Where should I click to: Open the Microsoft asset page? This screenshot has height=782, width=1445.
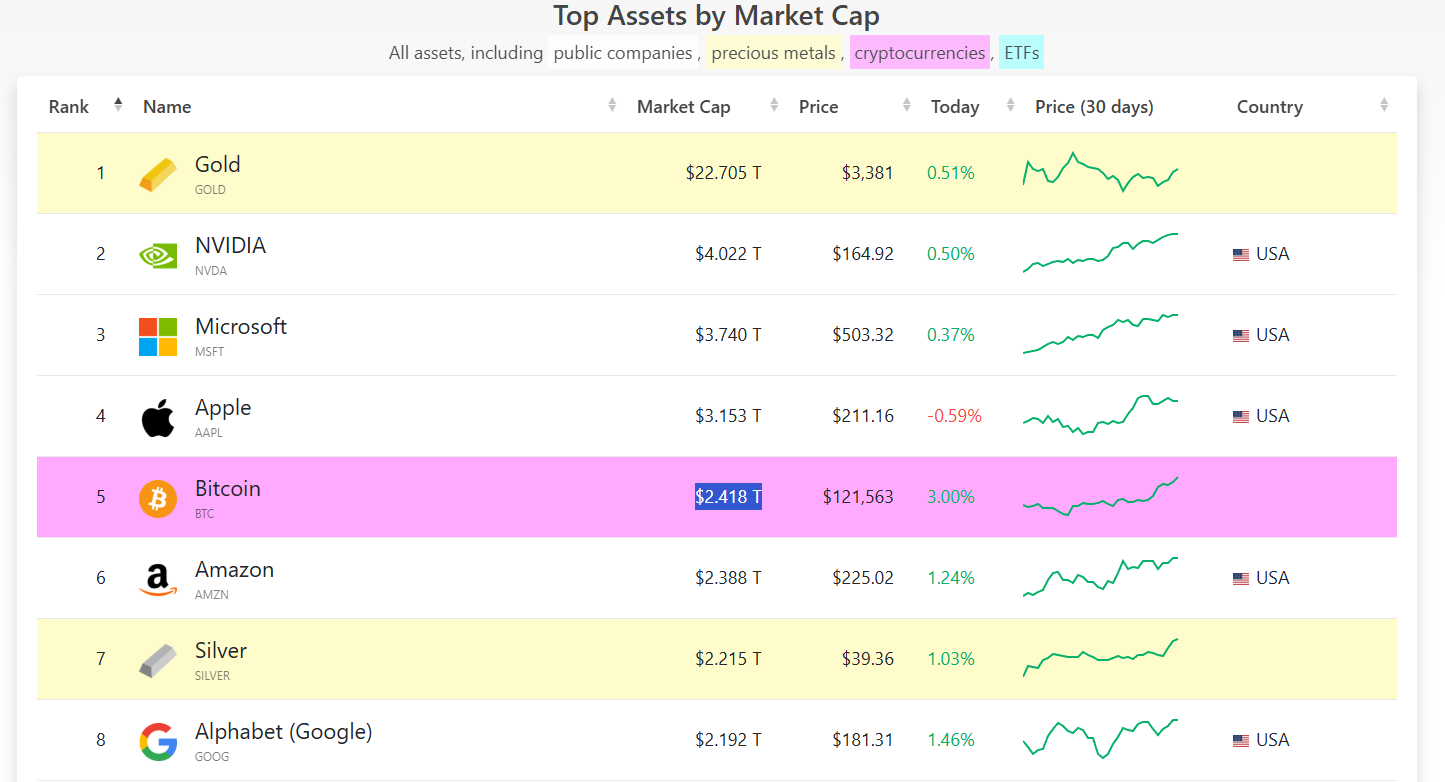pos(241,327)
